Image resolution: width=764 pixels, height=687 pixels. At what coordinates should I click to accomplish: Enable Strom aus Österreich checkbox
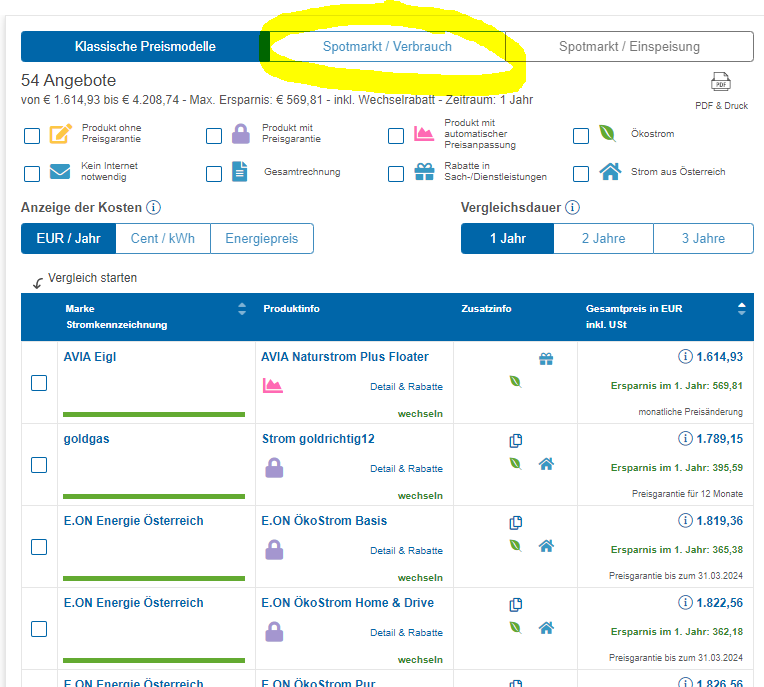tap(581, 174)
